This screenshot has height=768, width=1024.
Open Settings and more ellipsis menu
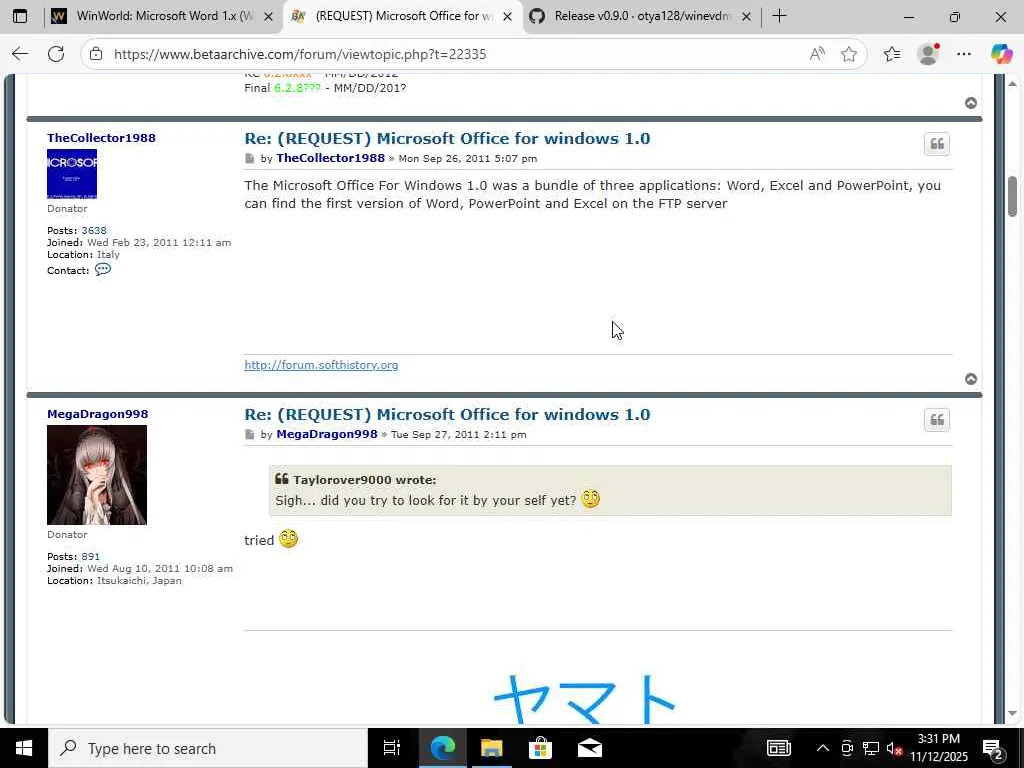(964, 54)
